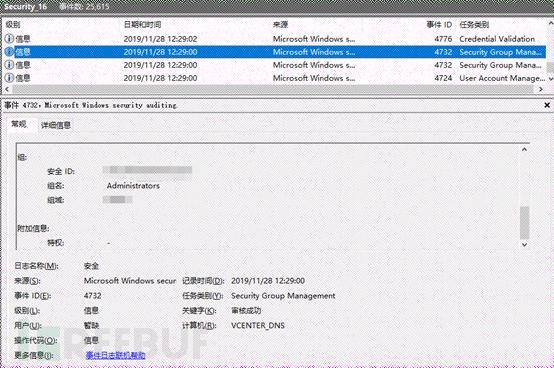Click the event list horizontal scrollbar
This screenshot has width=554, height=368.
[273, 89]
